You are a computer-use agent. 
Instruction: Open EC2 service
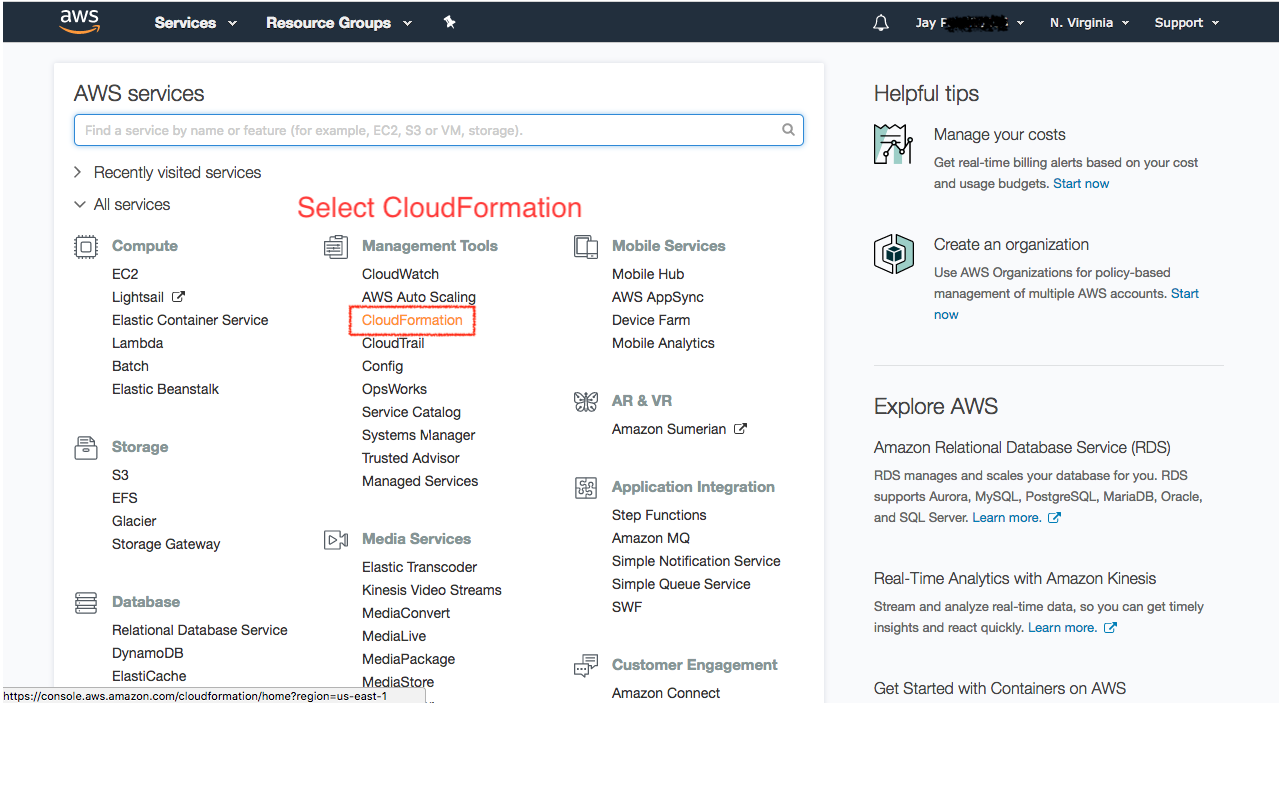click(x=125, y=274)
